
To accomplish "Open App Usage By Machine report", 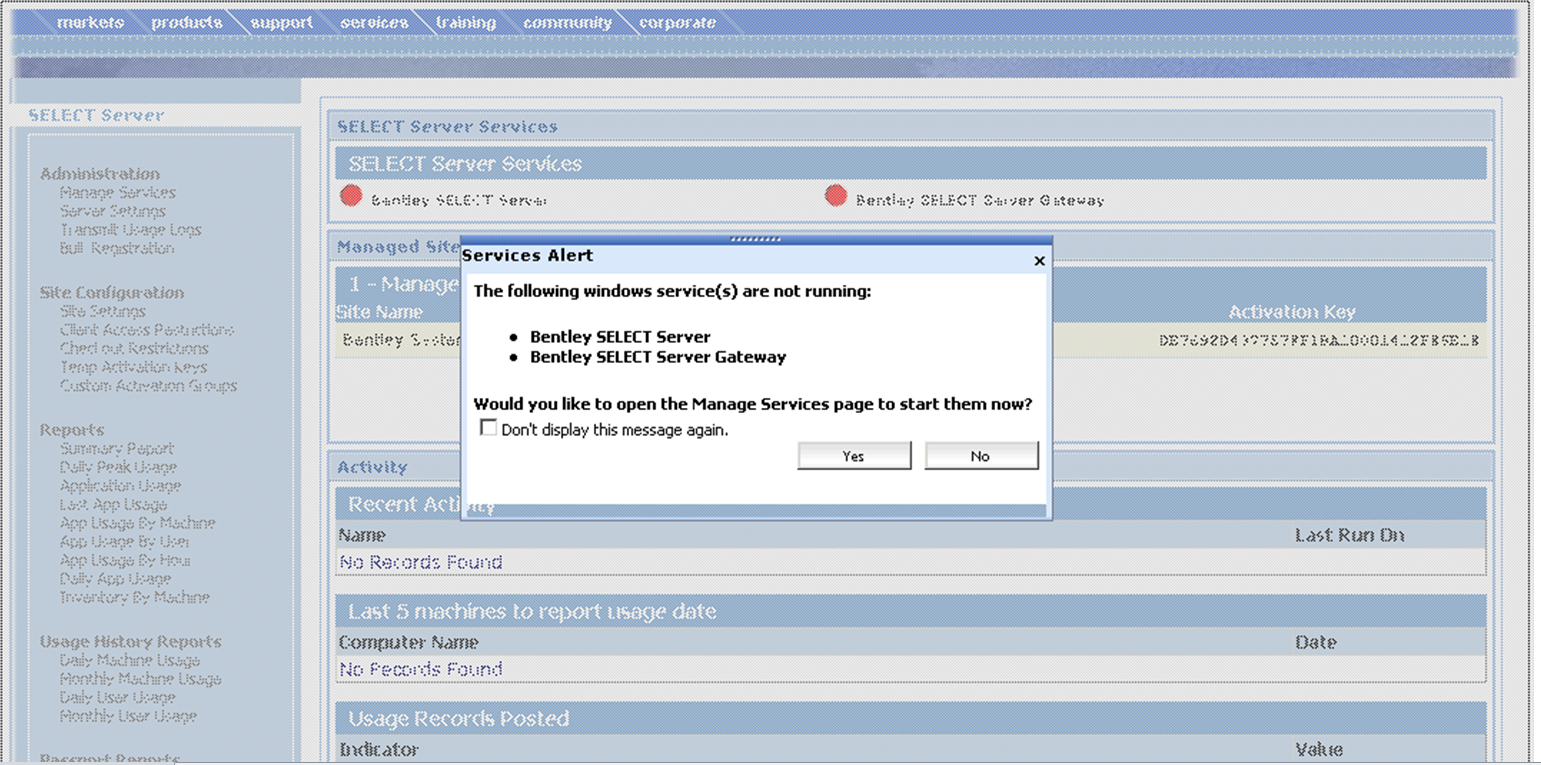I will (137, 523).
